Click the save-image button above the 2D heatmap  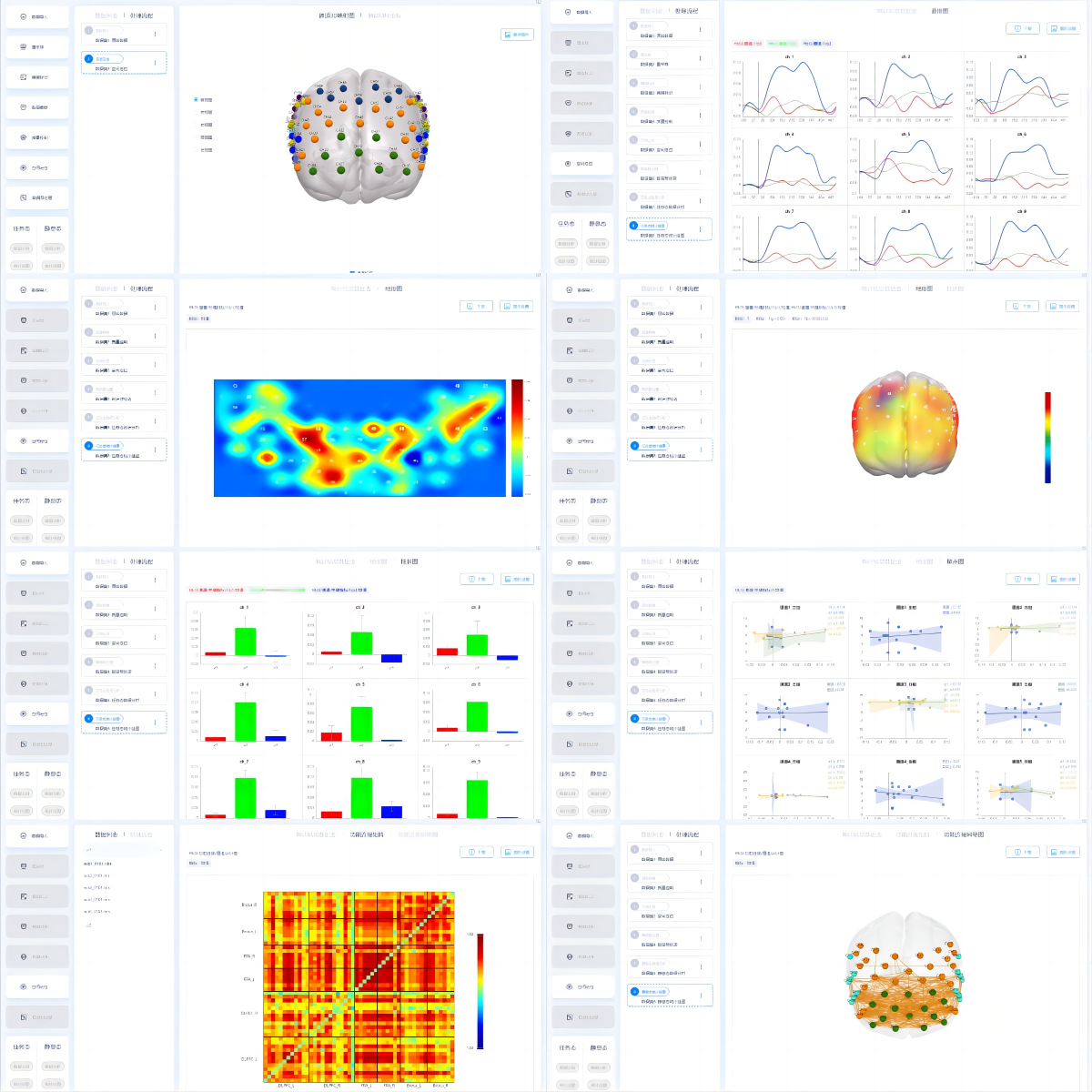click(517, 307)
